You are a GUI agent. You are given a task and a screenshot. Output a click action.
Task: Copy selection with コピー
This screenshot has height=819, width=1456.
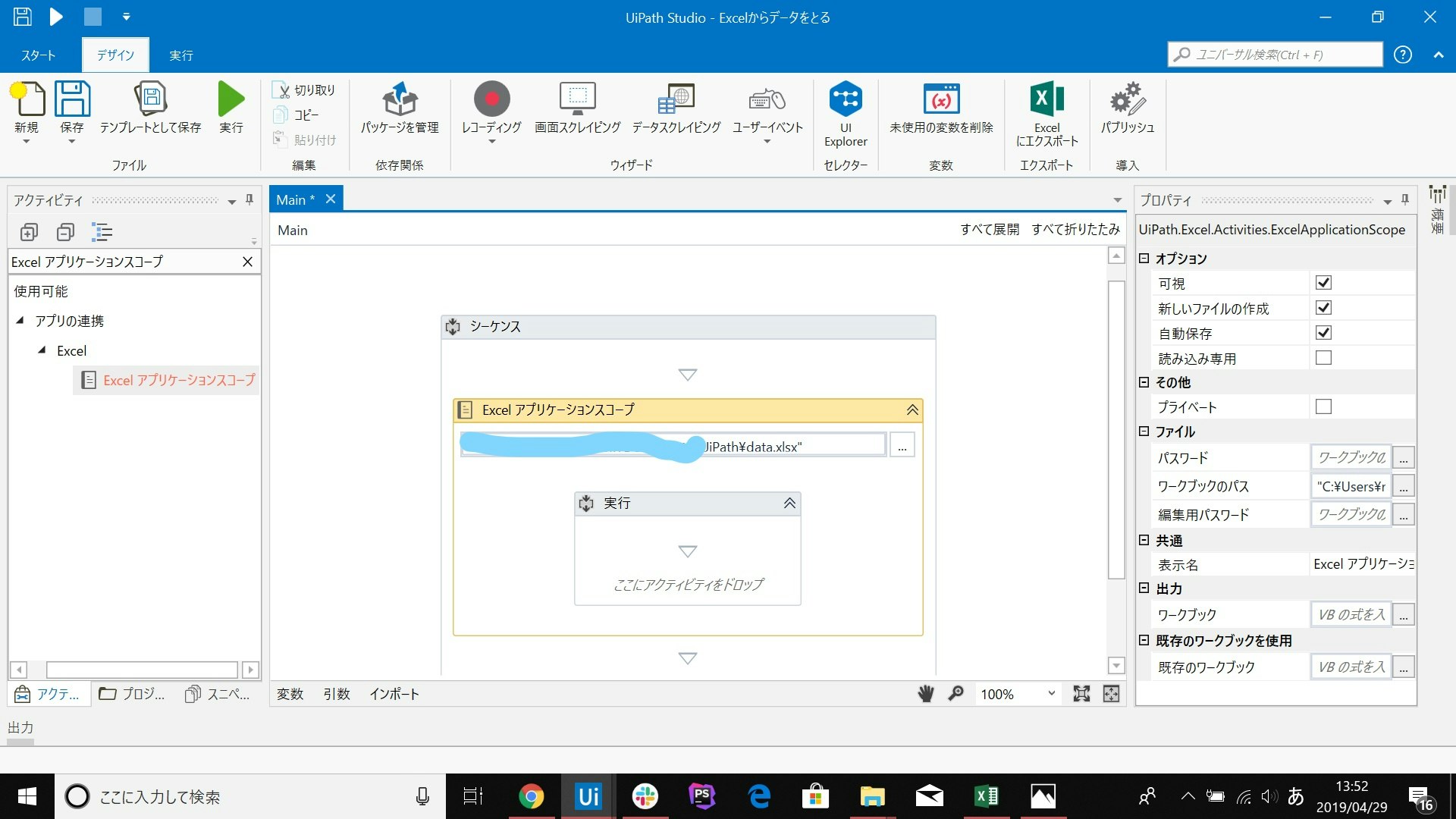pos(297,115)
